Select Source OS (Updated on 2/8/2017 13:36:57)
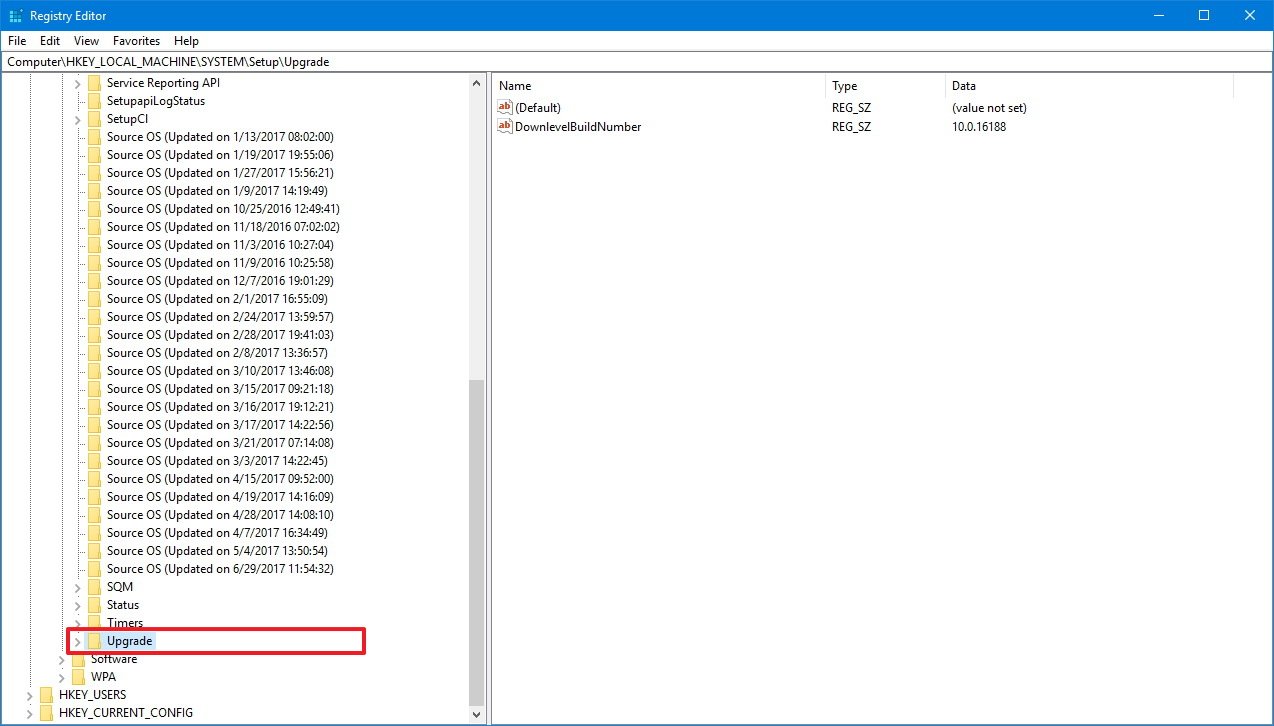The height and width of the screenshot is (726, 1274). pyautogui.click(x=217, y=353)
